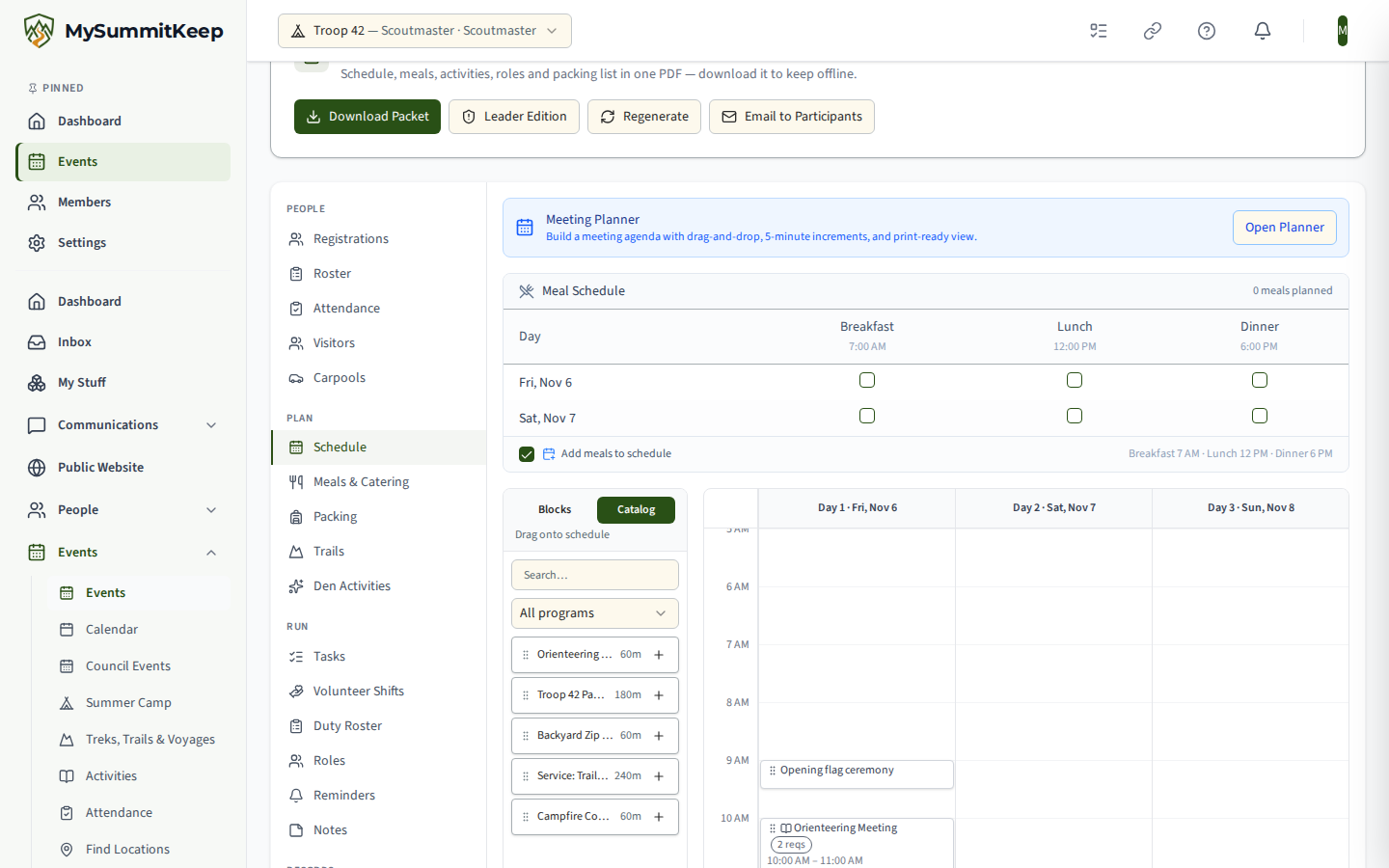Open the notifications bell

(1263, 31)
